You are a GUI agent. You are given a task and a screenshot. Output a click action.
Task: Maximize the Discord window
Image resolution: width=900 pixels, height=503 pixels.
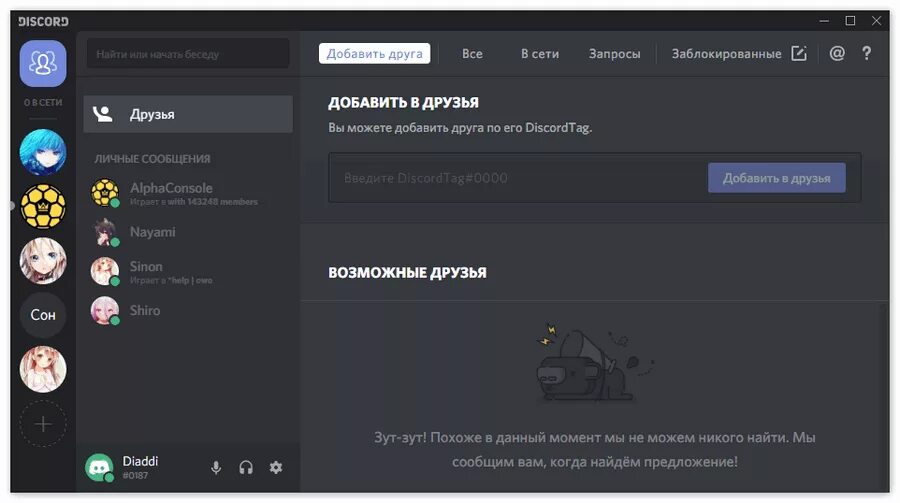(851, 21)
